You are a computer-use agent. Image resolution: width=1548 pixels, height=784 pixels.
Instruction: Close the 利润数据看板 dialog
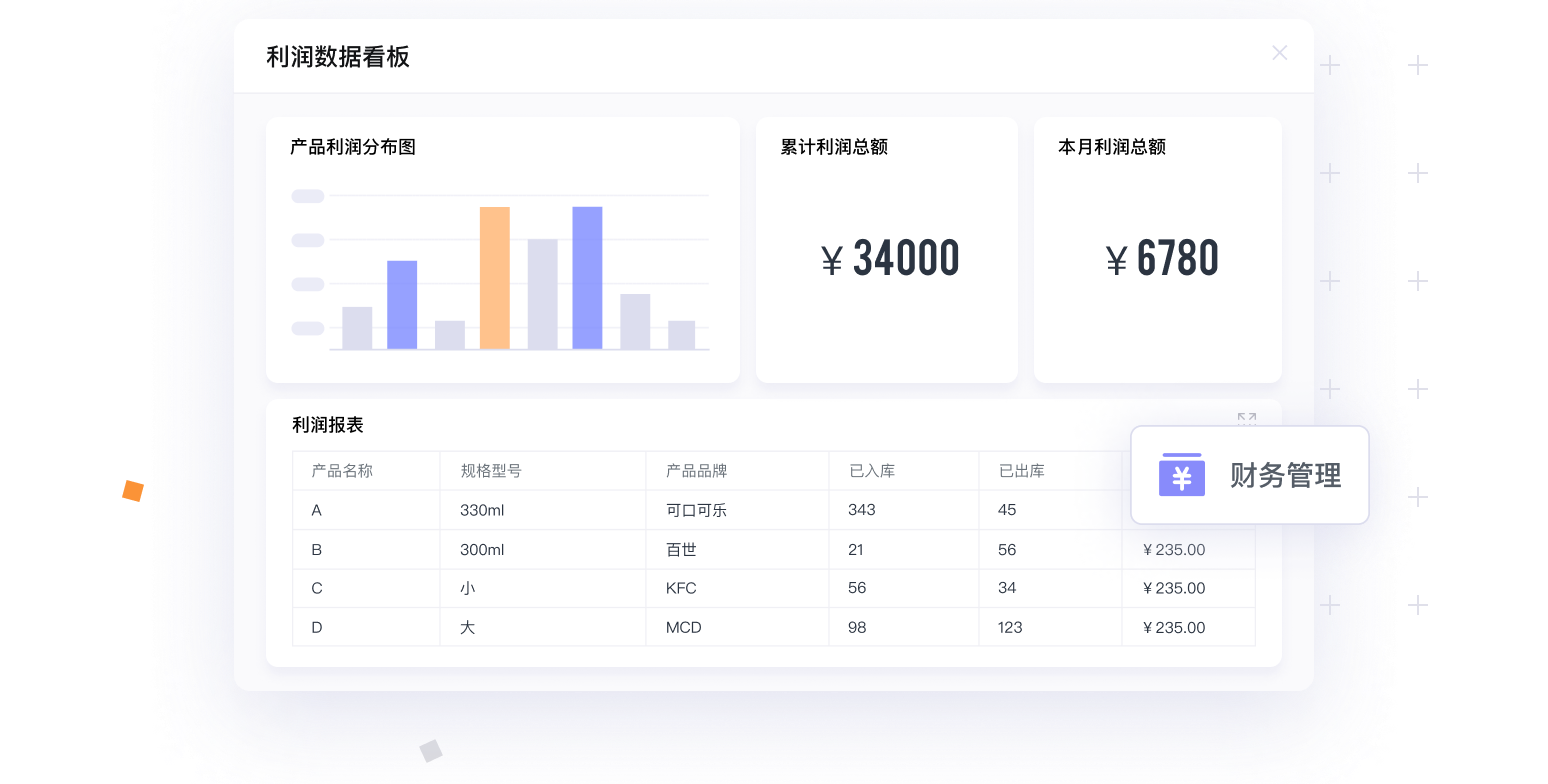pyautogui.click(x=1279, y=53)
